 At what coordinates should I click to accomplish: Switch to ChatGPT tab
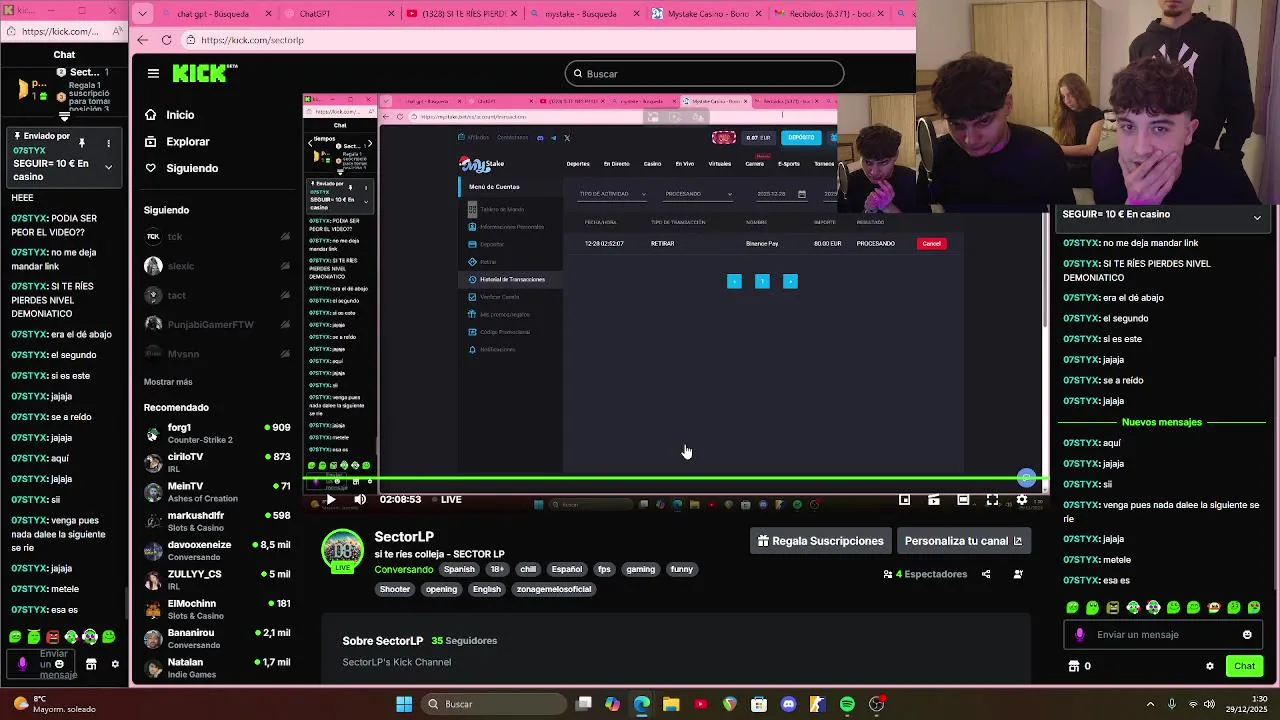(340, 14)
